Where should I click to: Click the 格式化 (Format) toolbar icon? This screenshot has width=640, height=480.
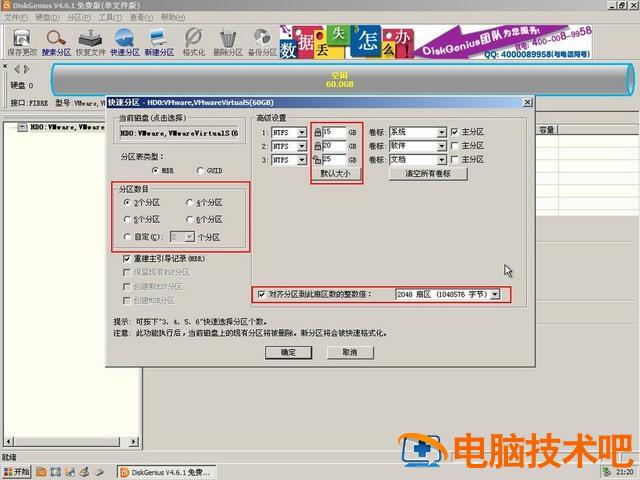click(195, 40)
